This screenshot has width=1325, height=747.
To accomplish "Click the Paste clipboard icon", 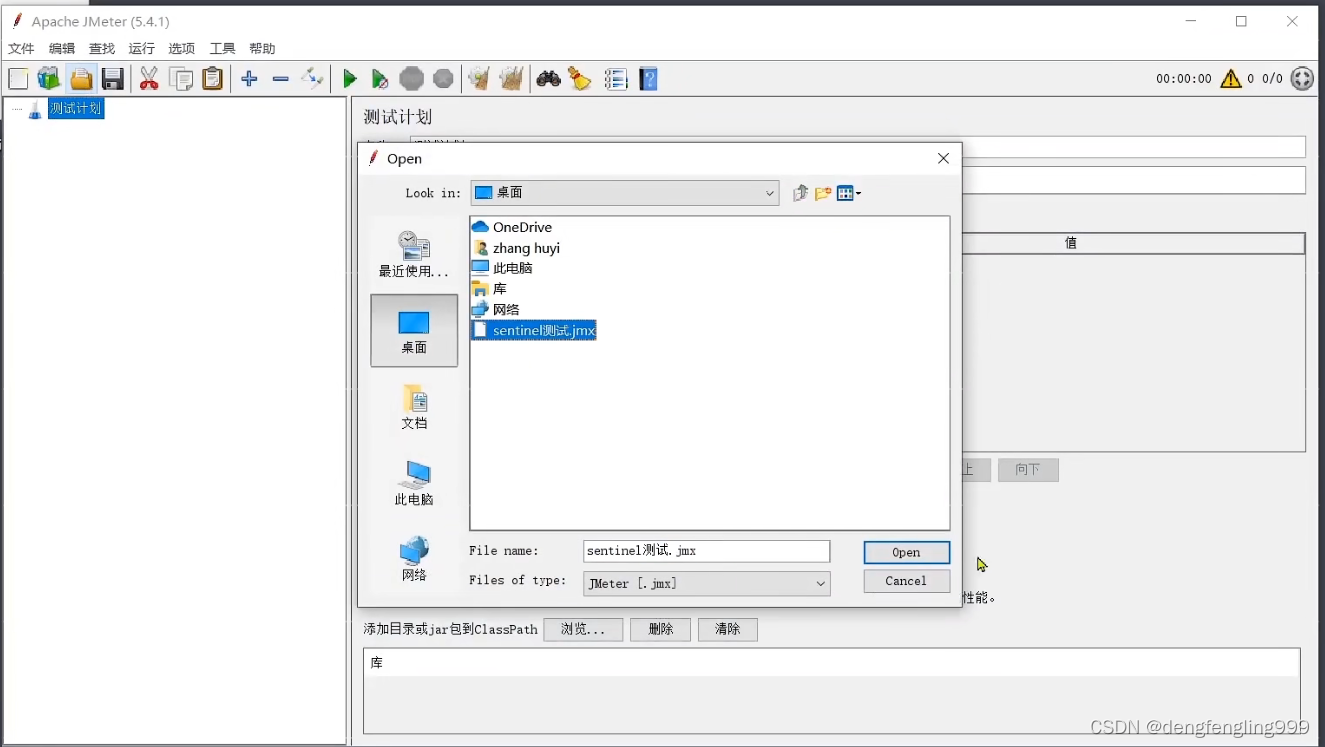I will point(213,79).
